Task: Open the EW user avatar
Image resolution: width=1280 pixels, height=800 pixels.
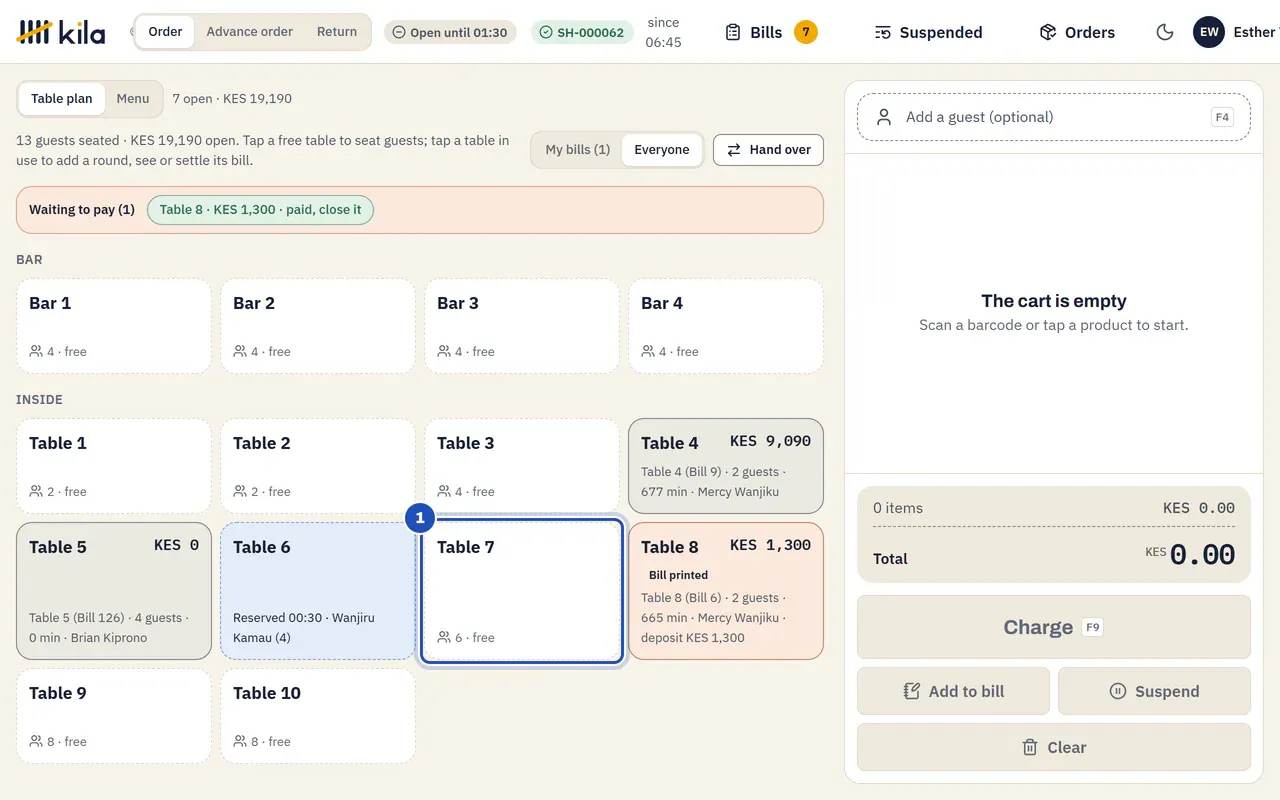Action: [x=1209, y=32]
